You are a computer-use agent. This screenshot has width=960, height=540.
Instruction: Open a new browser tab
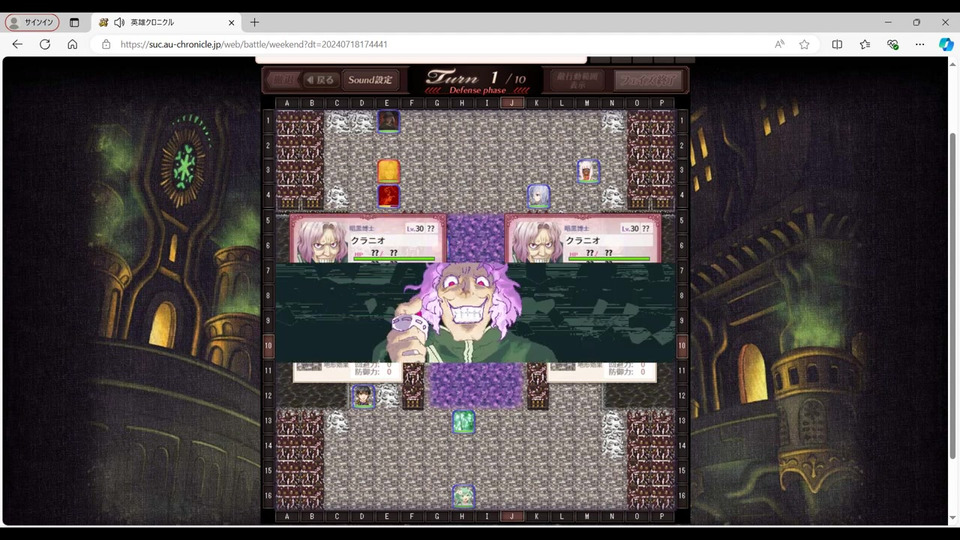[x=255, y=22]
